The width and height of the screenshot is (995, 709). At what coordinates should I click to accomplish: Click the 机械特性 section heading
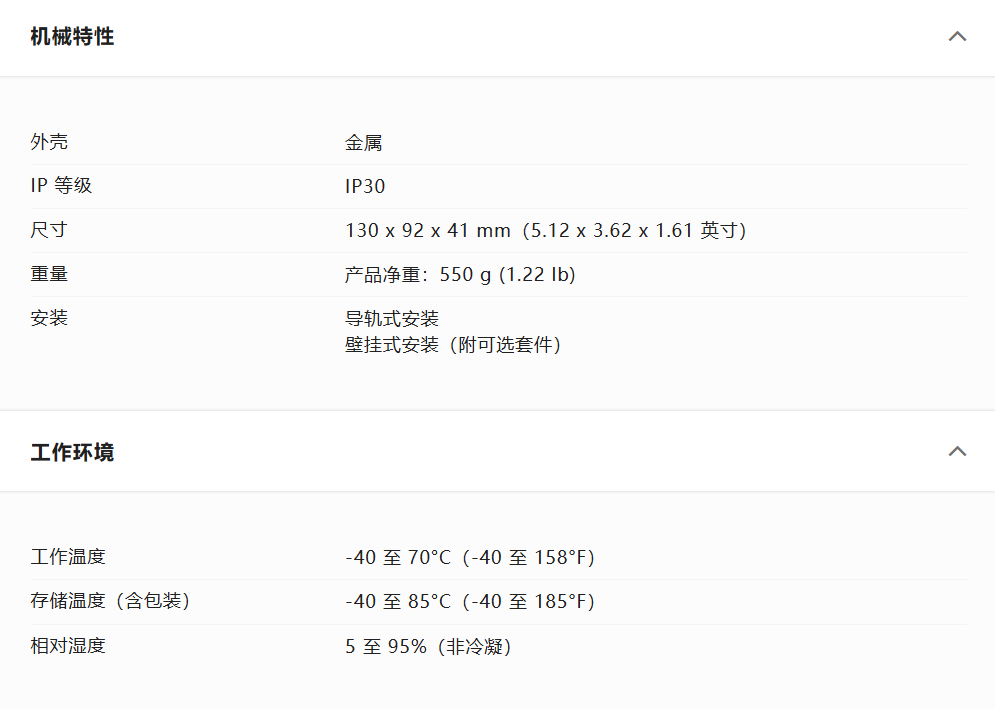coord(72,36)
